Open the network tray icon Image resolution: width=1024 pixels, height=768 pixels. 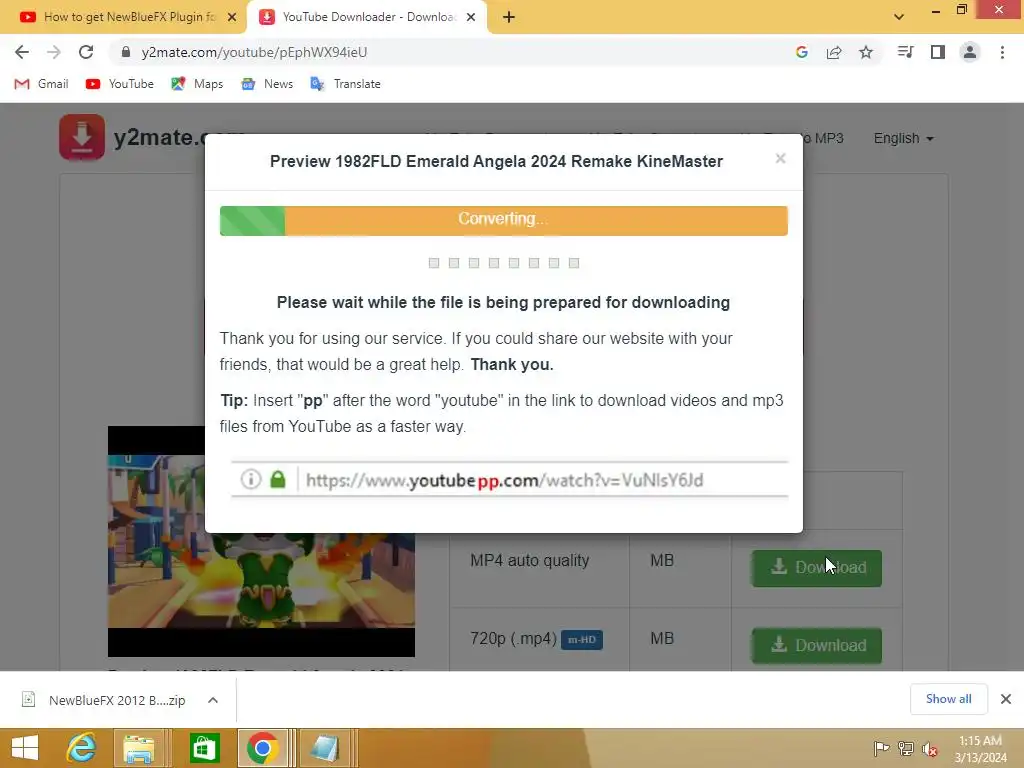(906, 748)
